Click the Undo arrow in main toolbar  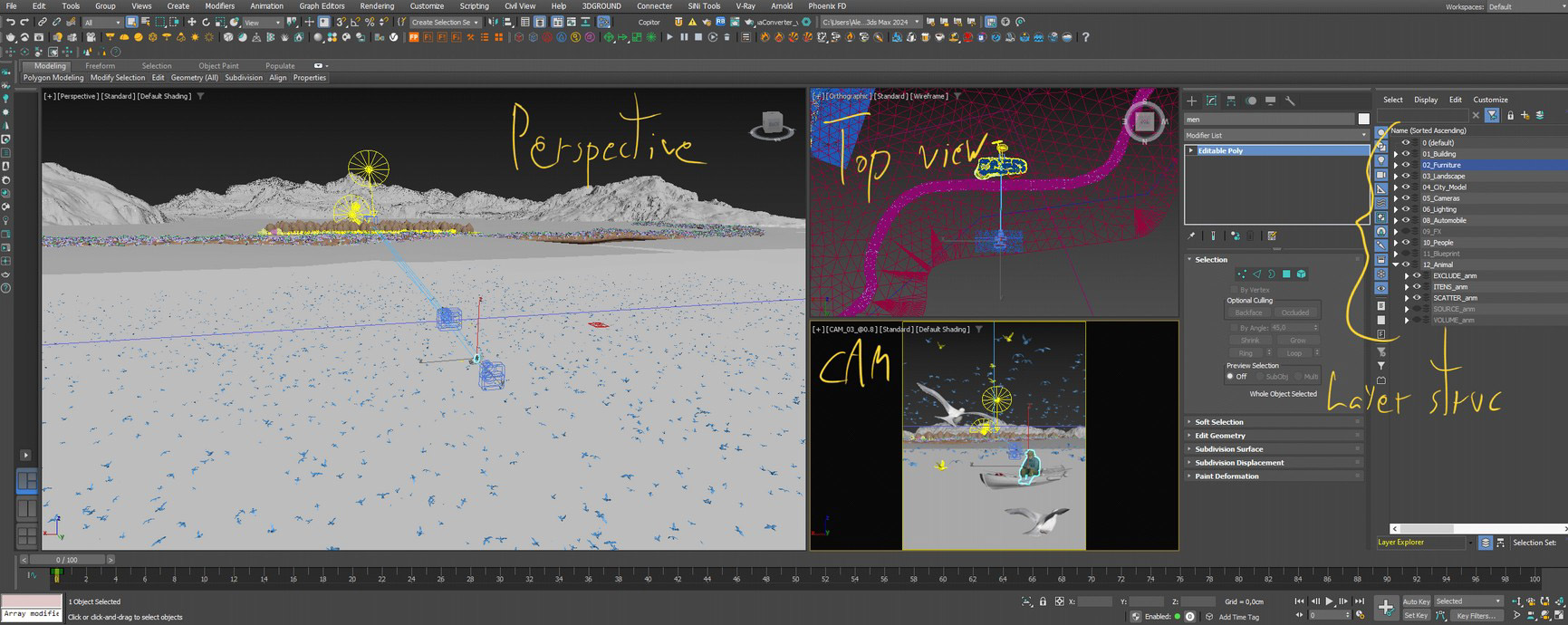click(11, 22)
